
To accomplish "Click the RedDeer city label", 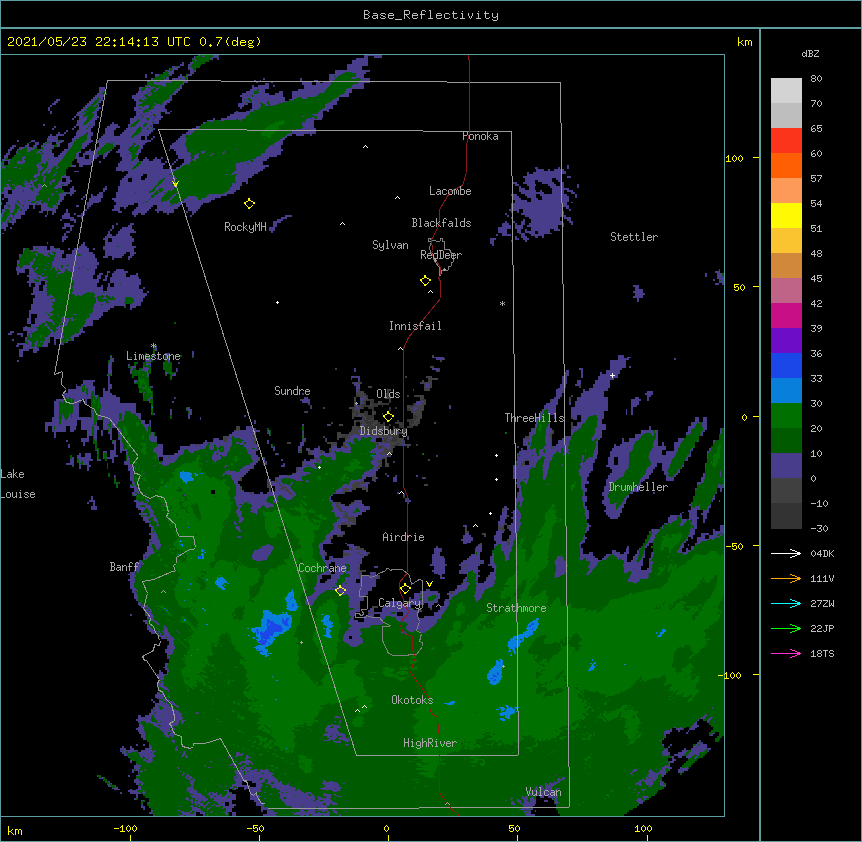I will coord(441,255).
